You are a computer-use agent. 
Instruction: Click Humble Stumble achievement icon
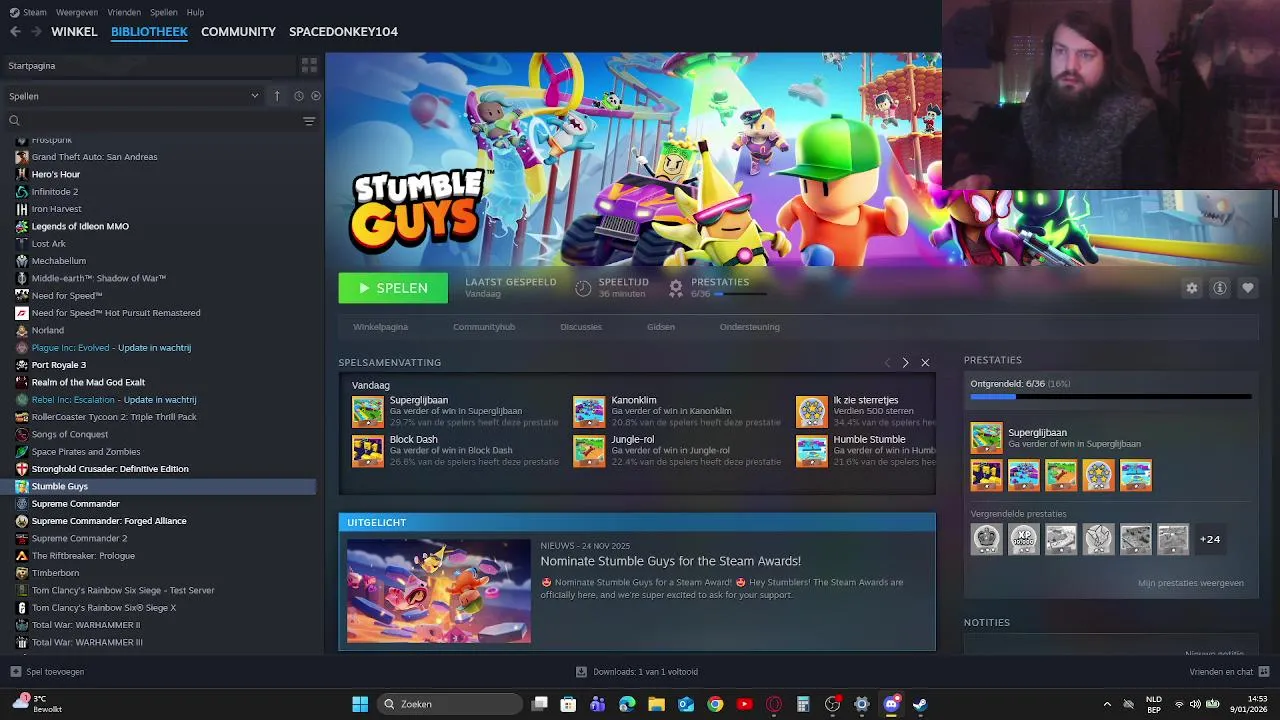point(812,451)
